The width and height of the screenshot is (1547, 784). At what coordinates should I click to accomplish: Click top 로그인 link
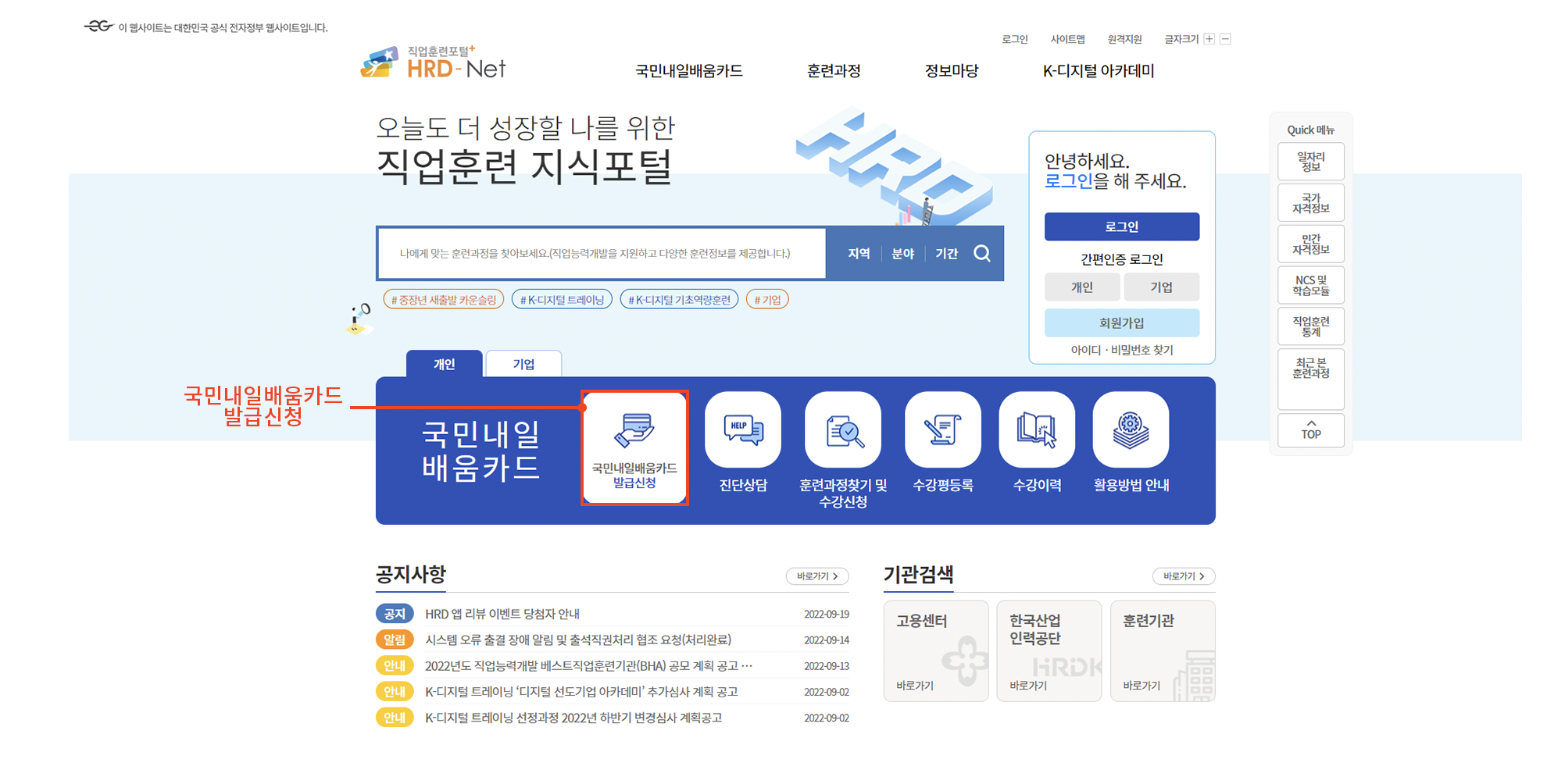click(1015, 39)
